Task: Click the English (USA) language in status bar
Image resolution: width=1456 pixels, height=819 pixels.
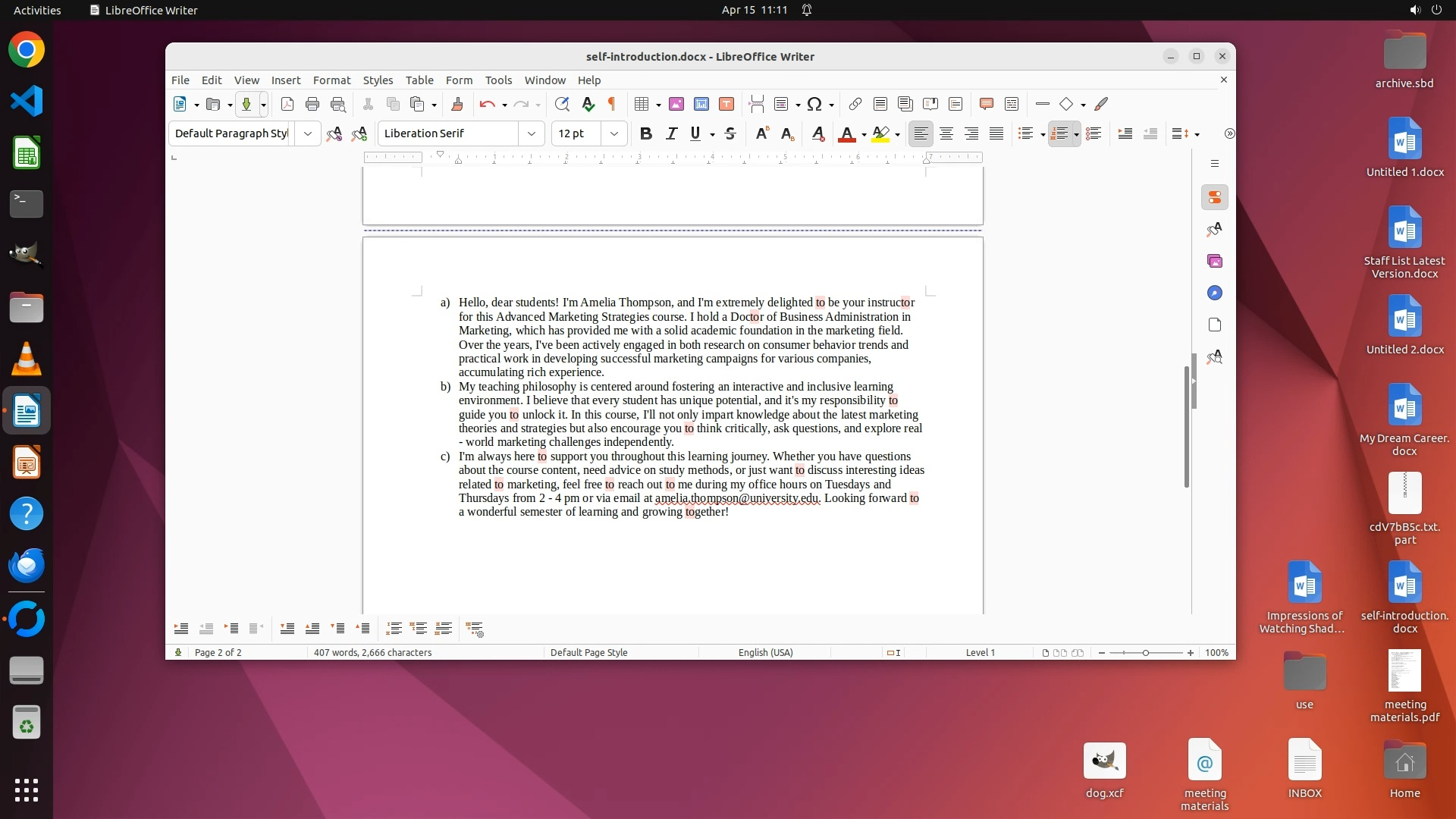Action: (765, 652)
